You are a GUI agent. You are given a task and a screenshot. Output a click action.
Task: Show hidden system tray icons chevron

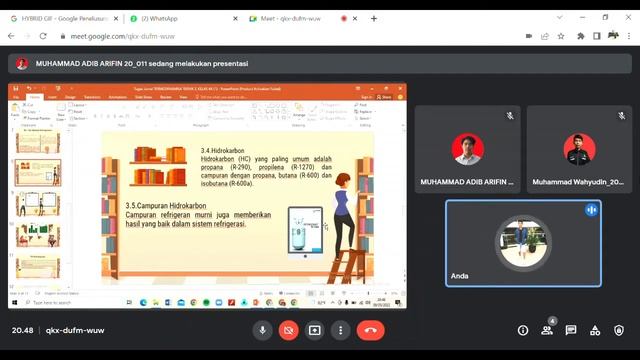pos(333,303)
